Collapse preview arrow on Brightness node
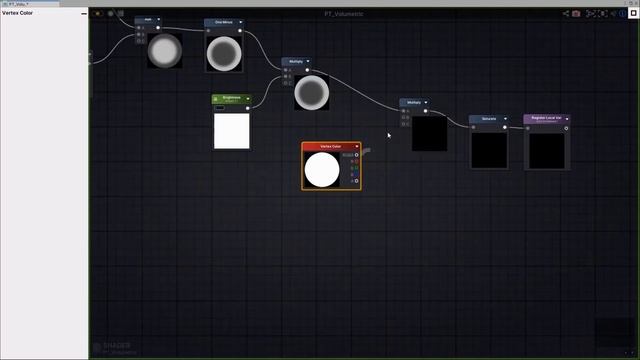The width and height of the screenshot is (640, 360). [x=248, y=99]
